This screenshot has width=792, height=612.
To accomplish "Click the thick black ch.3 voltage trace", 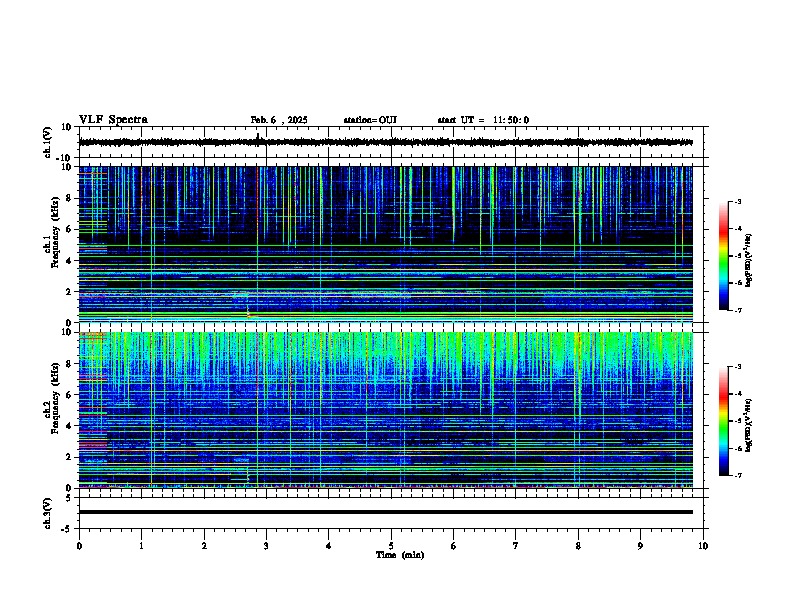I will click(x=386, y=512).
